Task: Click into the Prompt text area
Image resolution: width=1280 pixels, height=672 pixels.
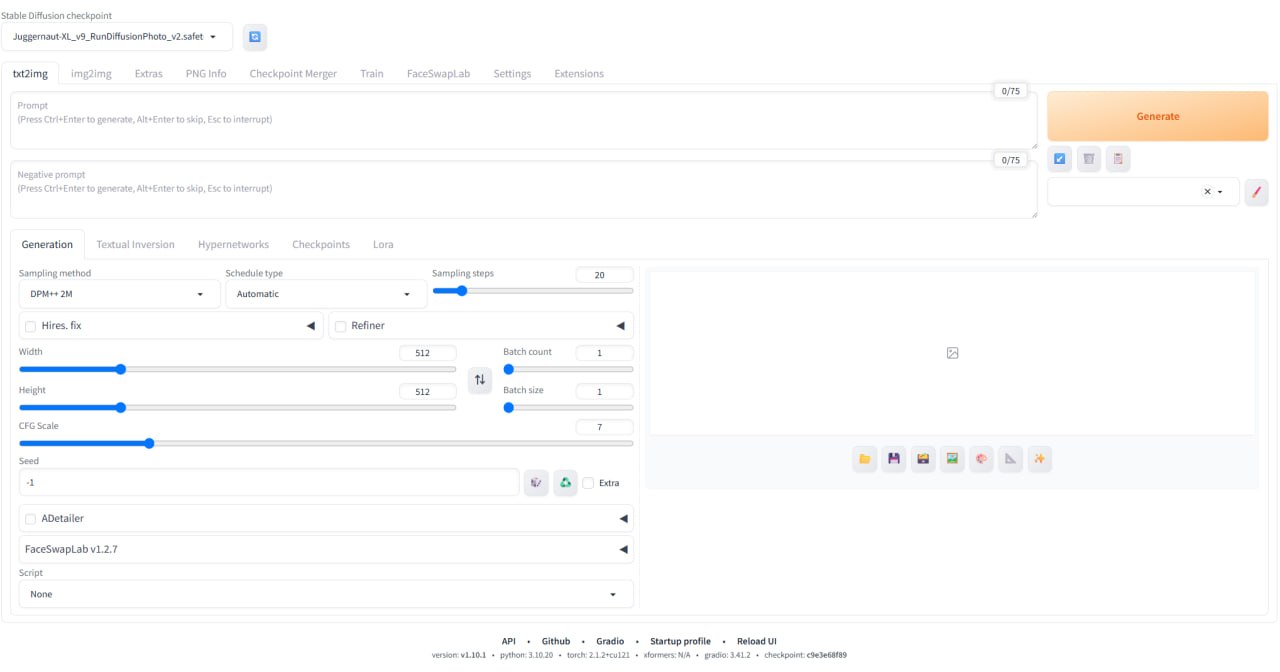Action: (524, 121)
